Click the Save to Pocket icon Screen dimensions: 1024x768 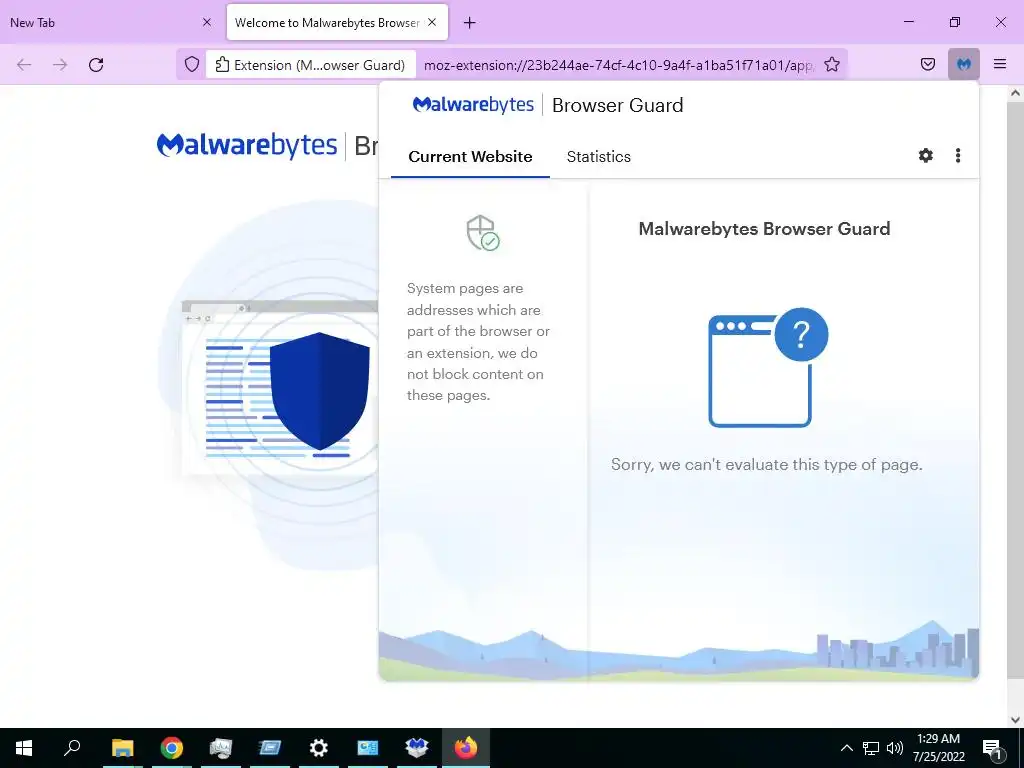click(928, 64)
